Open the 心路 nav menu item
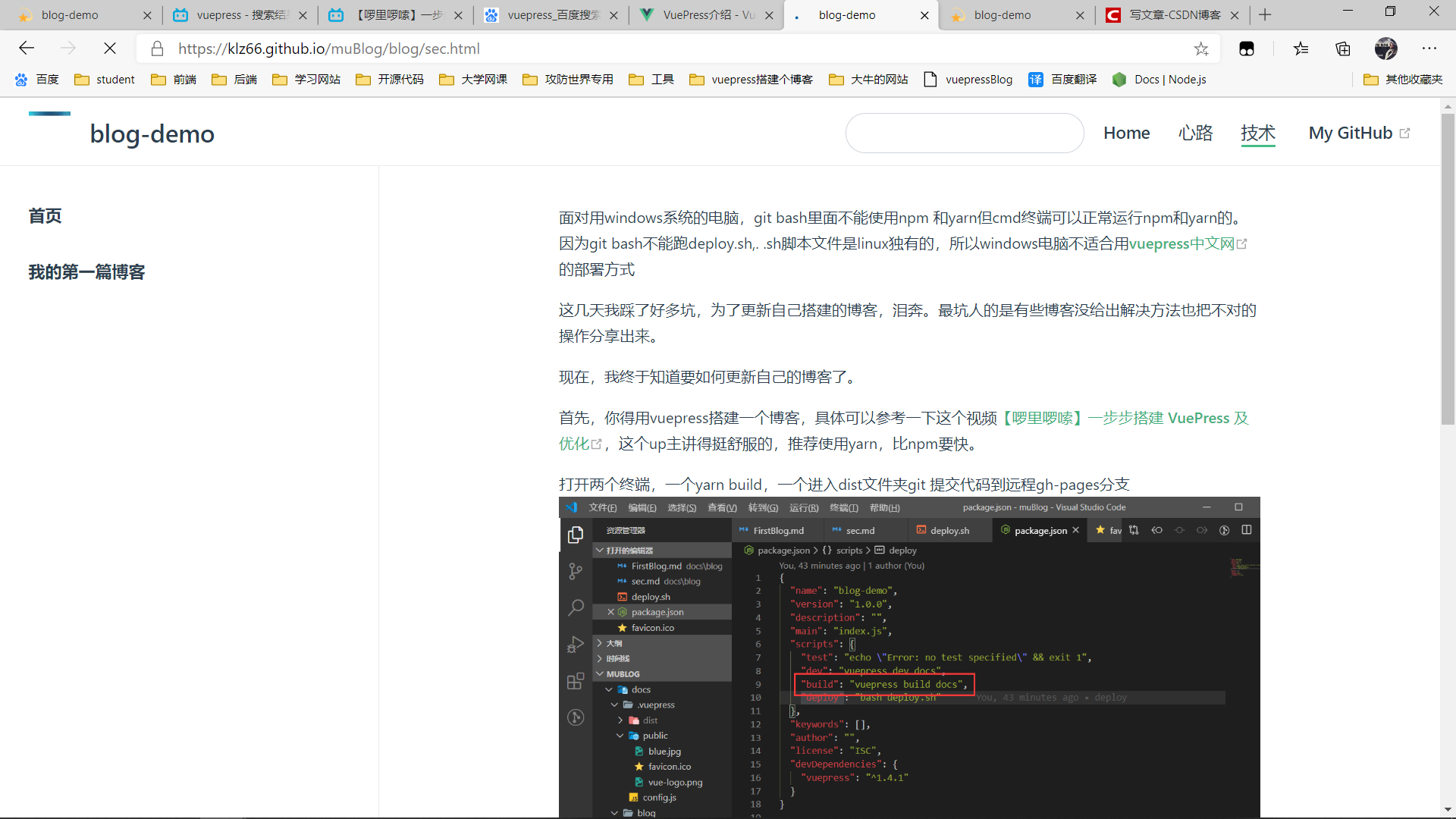The height and width of the screenshot is (819, 1456). [1195, 133]
